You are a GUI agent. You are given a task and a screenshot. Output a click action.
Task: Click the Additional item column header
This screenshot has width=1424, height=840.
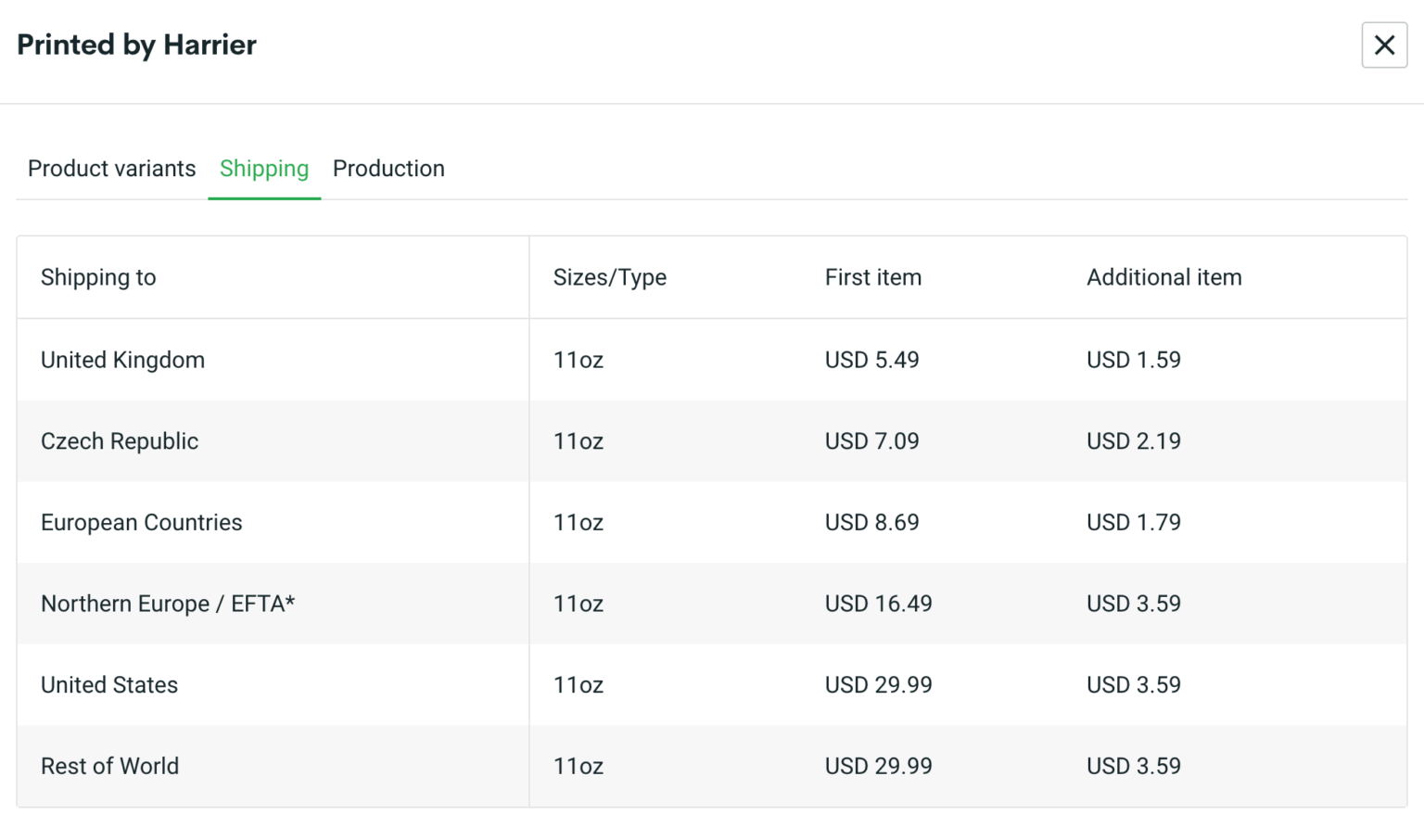point(1164,277)
